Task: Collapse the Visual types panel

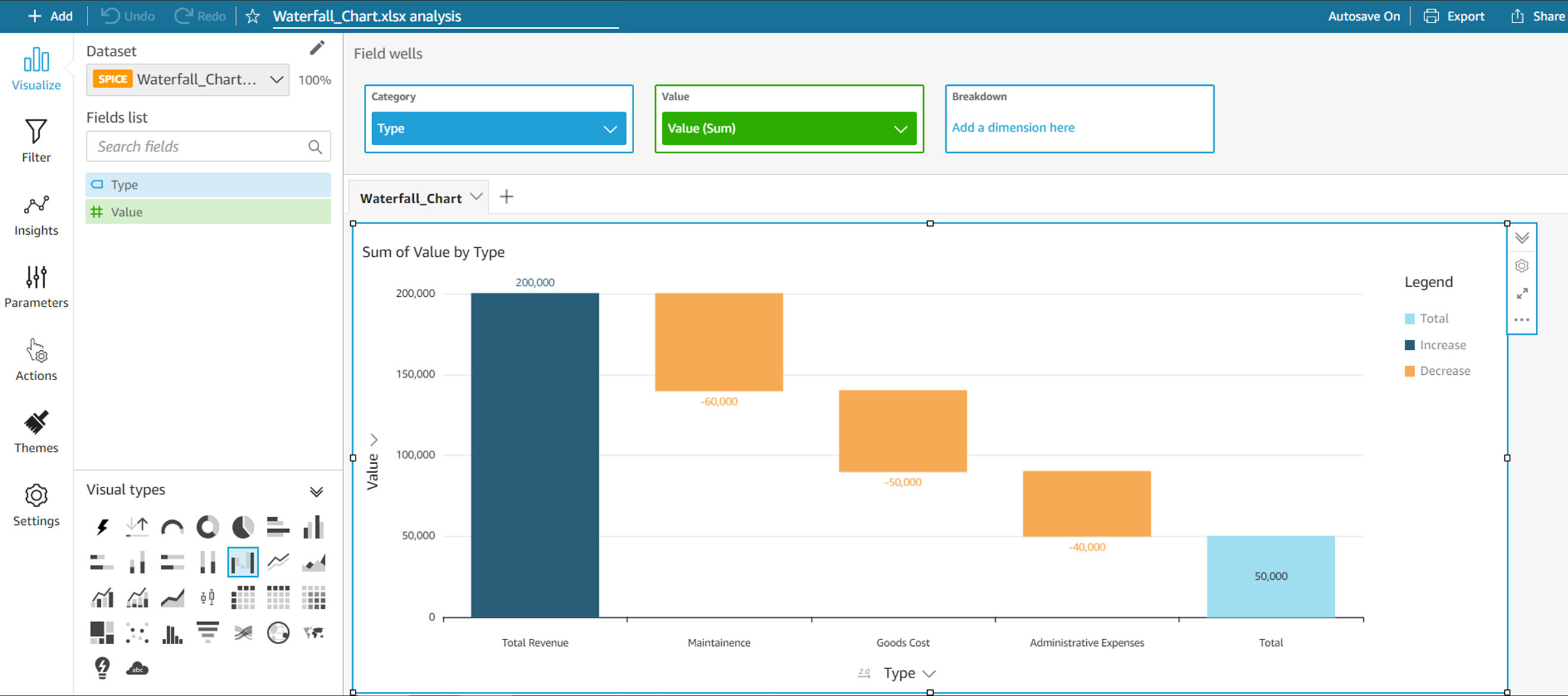Action: coord(317,492)
